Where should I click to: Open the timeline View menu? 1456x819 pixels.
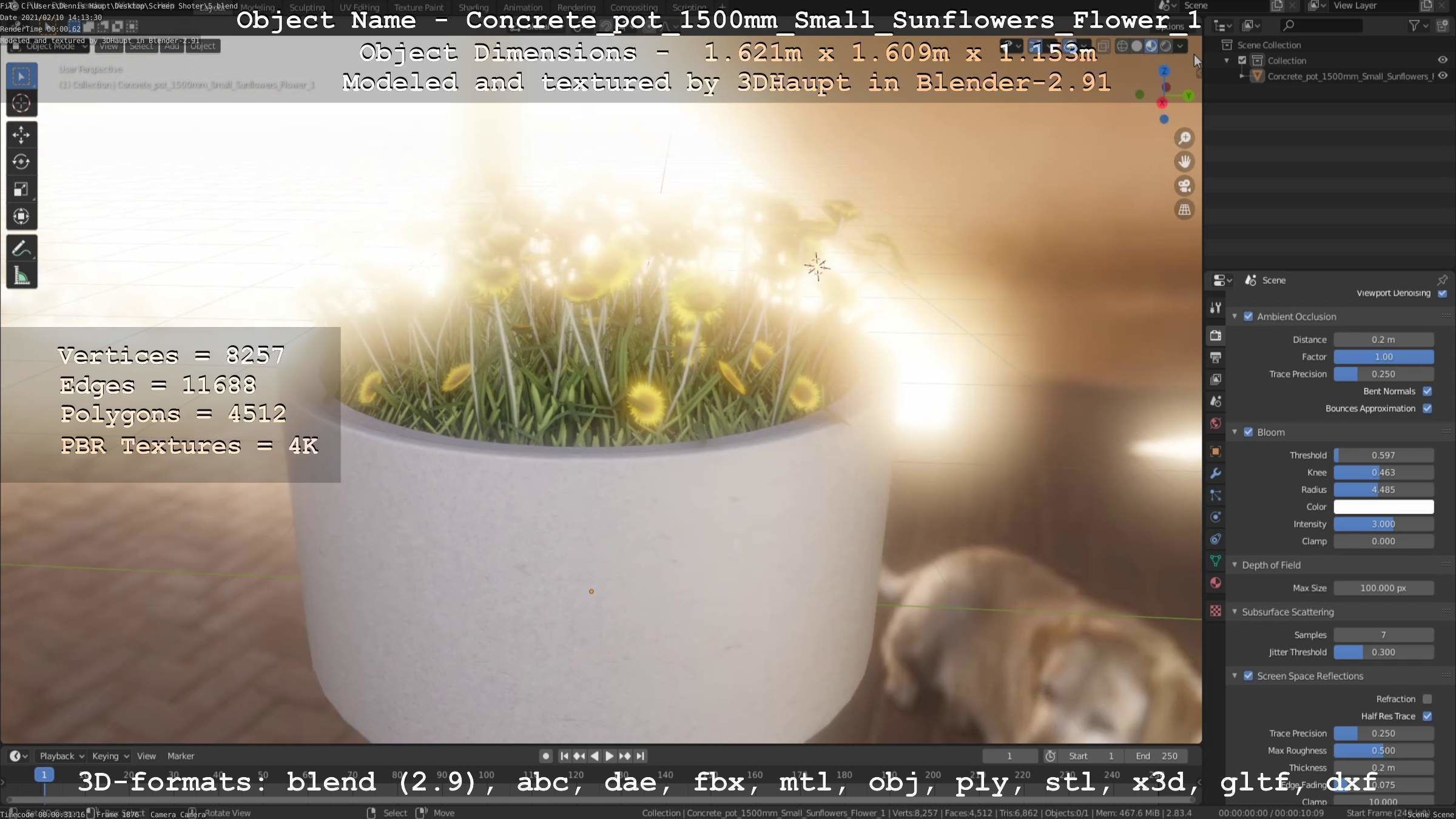[x=146, y=756]
